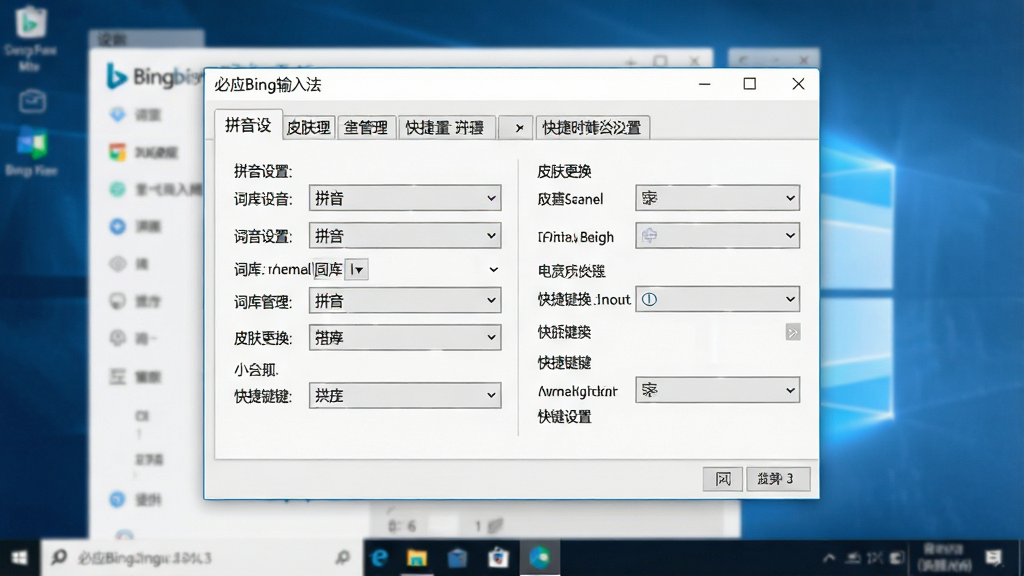This screenshot has height=576, width=1024.
Task: Maximize the 必应Bing输入法 dialog
Action: 750,84
